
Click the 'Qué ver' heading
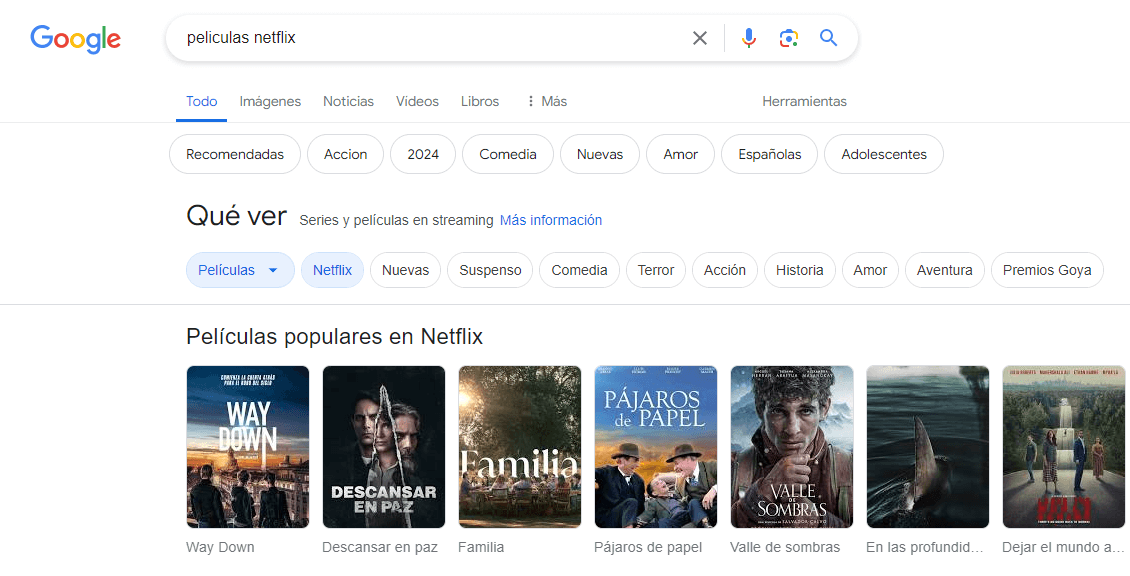(236, 216)
